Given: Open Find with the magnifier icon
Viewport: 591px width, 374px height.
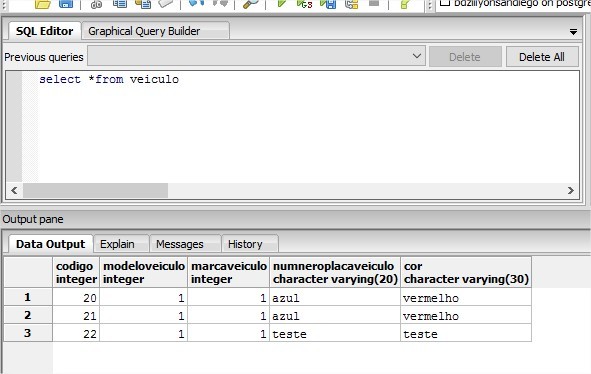Looking at the screenshot, I should coord(250,4).
